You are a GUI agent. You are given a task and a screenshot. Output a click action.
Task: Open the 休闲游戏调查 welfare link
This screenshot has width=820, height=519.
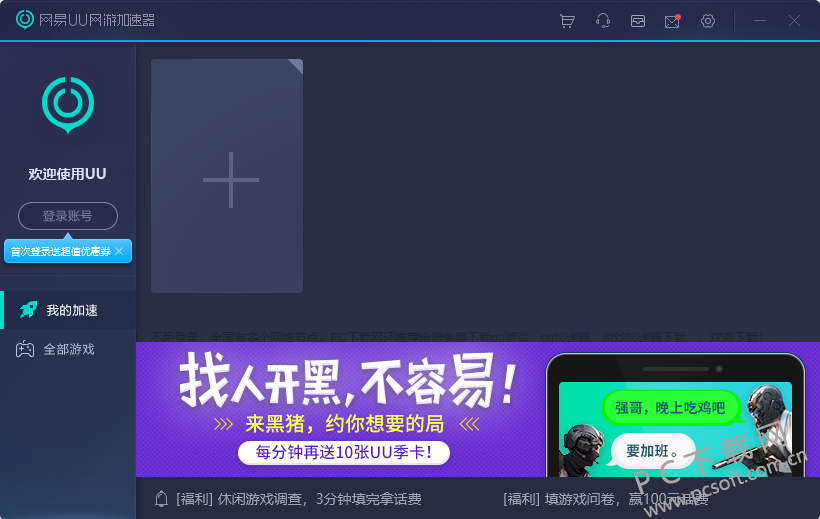tap(298, 499)
